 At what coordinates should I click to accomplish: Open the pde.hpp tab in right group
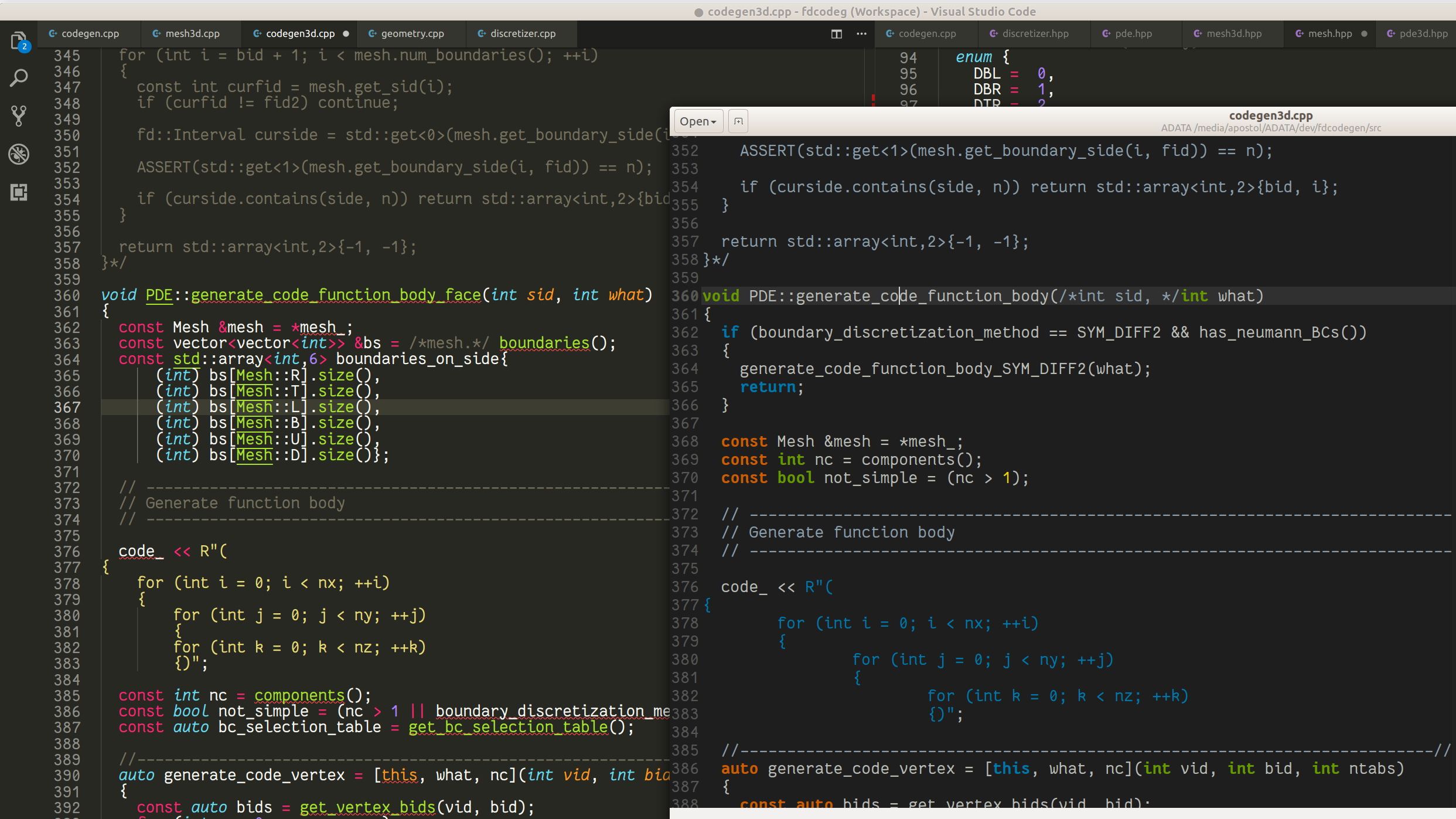(x=1133, y=34)
